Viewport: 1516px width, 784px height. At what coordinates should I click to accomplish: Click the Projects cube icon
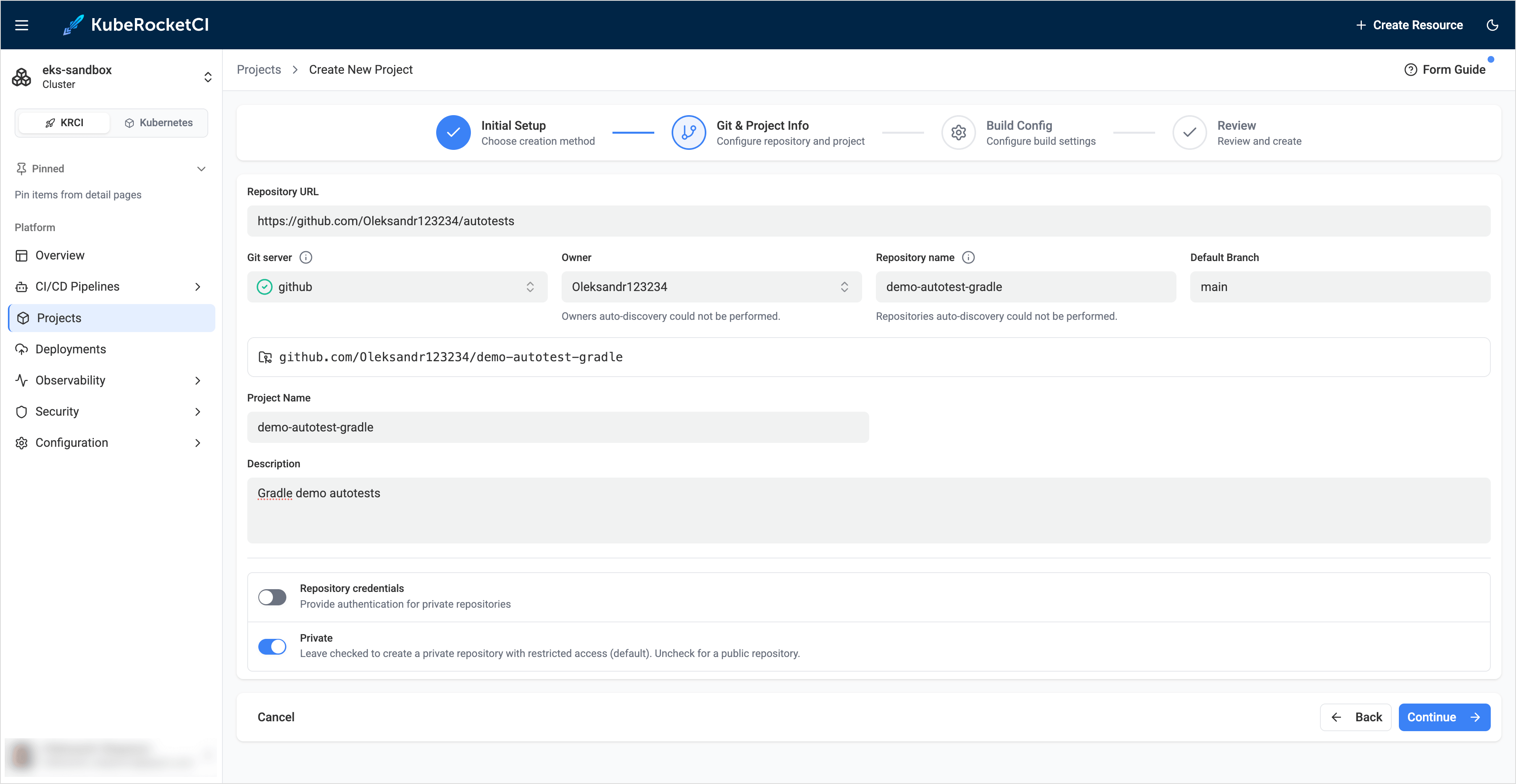click(x=23, y=318)
